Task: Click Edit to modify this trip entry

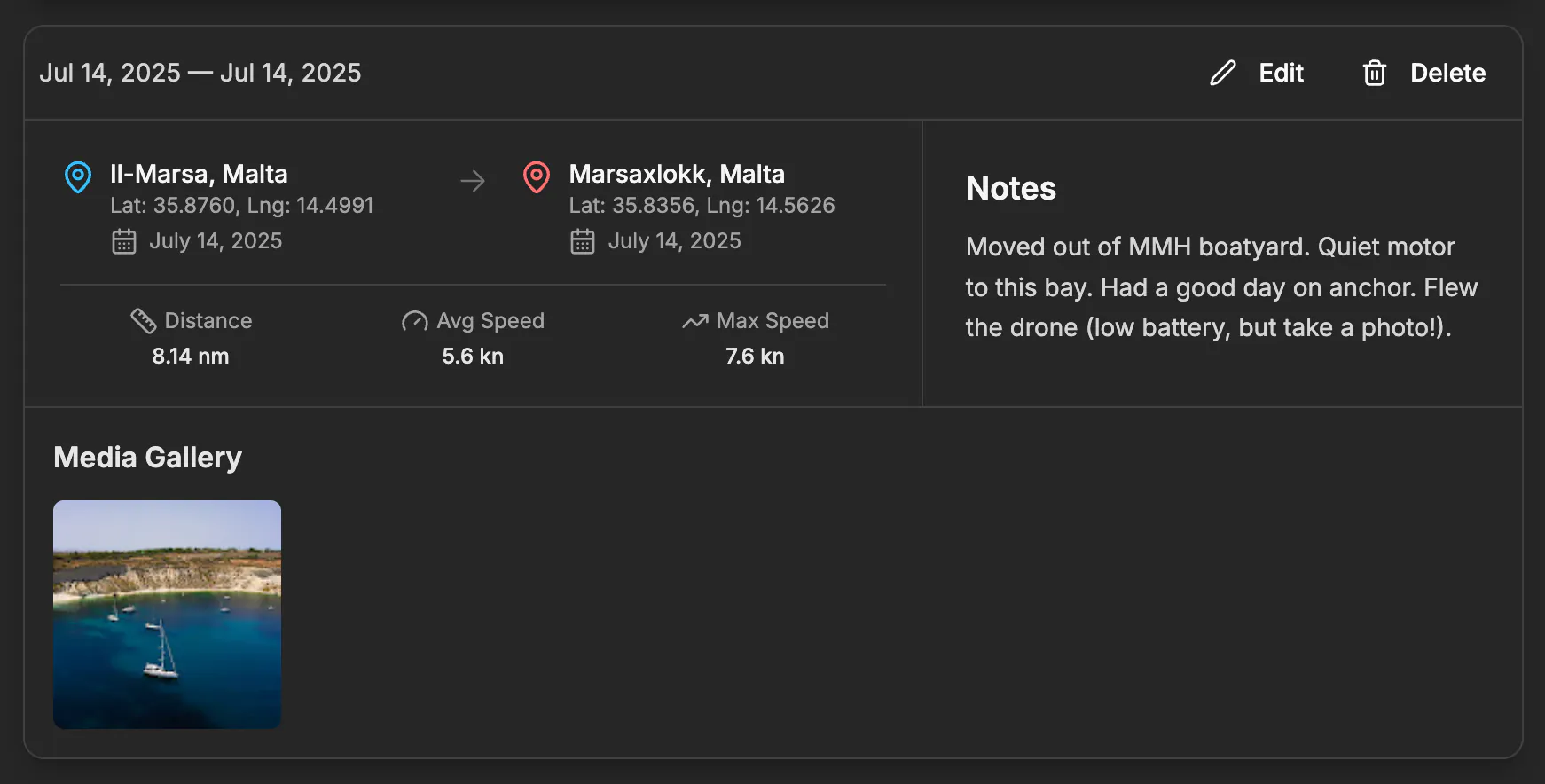Action: pyautogui.click(x=1280, y=74)
